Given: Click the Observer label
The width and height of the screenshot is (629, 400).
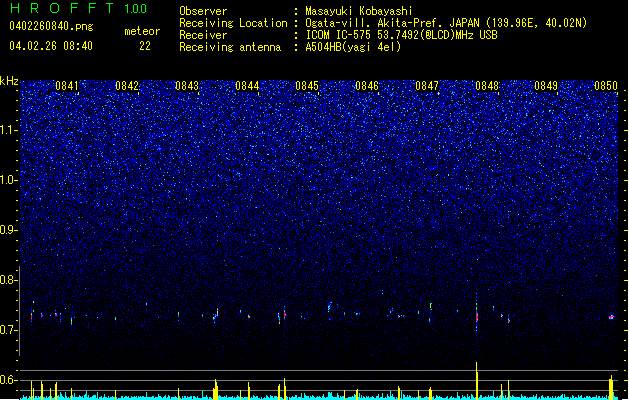Looking at the screenshot, I should coord(203,11).
